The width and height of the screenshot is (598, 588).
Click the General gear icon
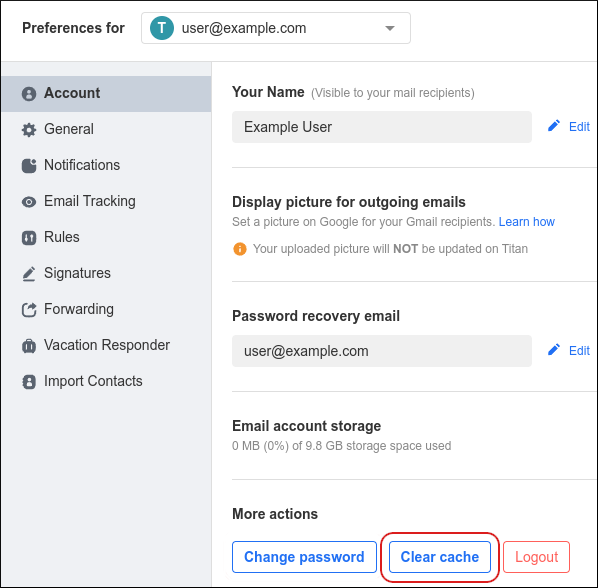pos(29,130)
